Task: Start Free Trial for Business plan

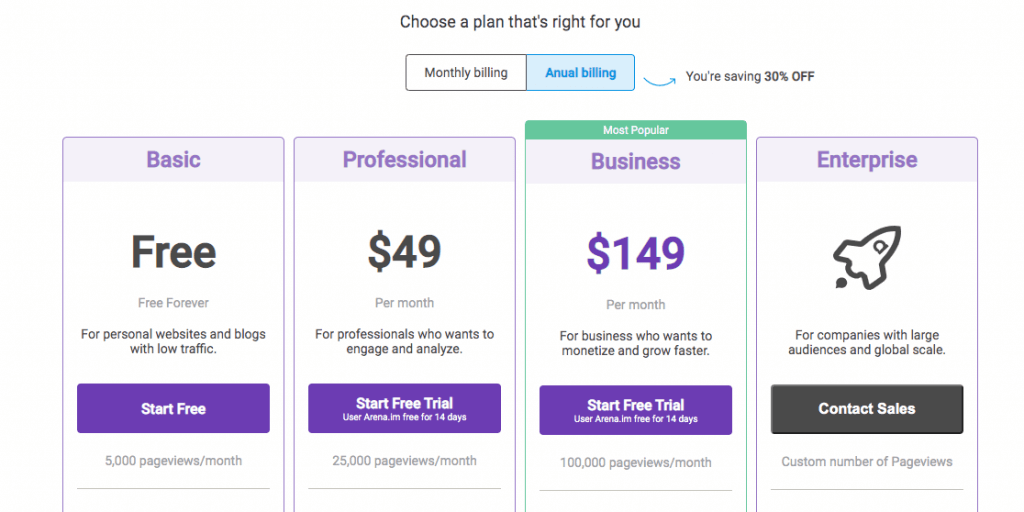Action: (635, 410)
